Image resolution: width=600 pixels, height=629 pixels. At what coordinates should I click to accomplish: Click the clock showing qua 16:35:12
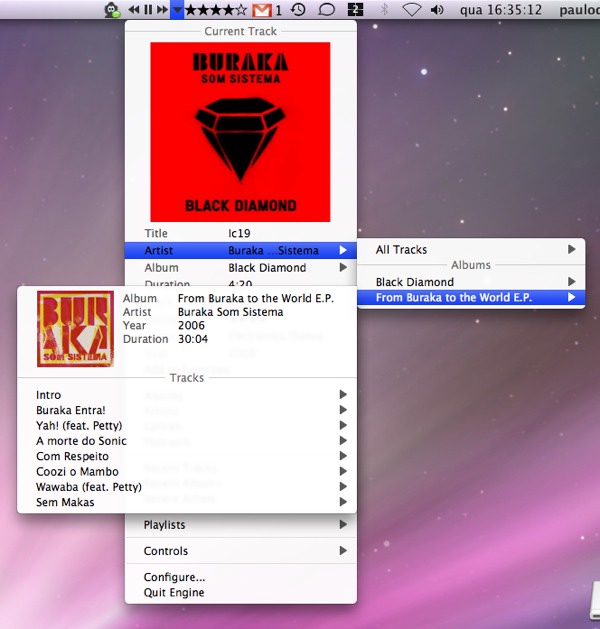tap(501, 9)
